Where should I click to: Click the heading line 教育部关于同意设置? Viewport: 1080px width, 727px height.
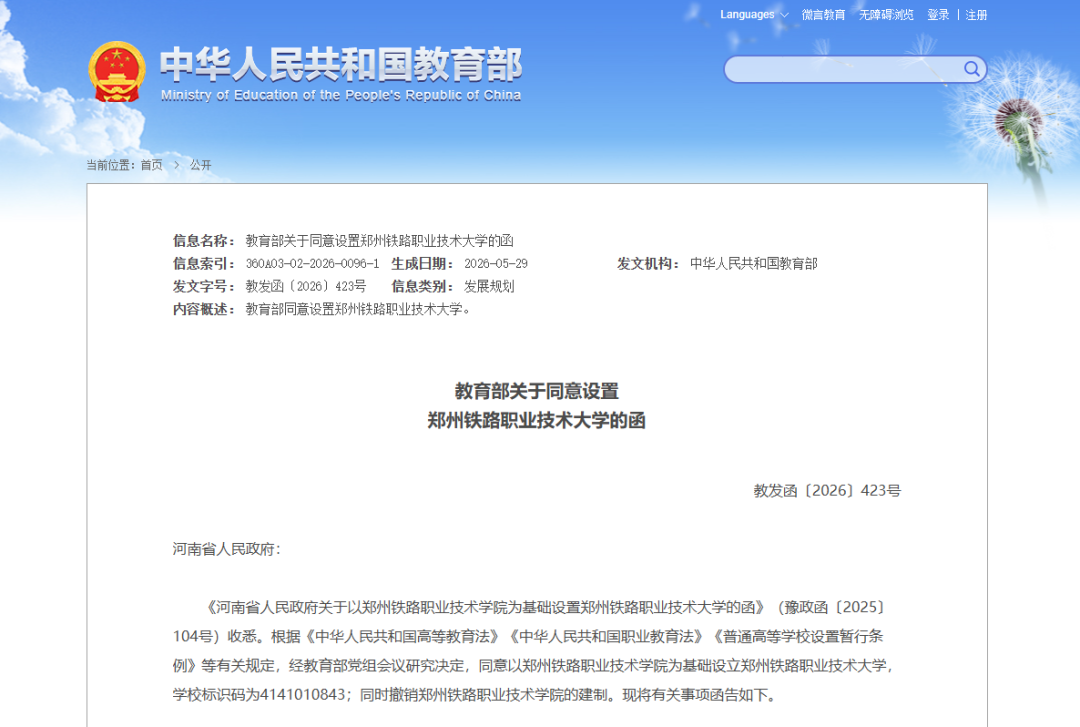(537, 391)
